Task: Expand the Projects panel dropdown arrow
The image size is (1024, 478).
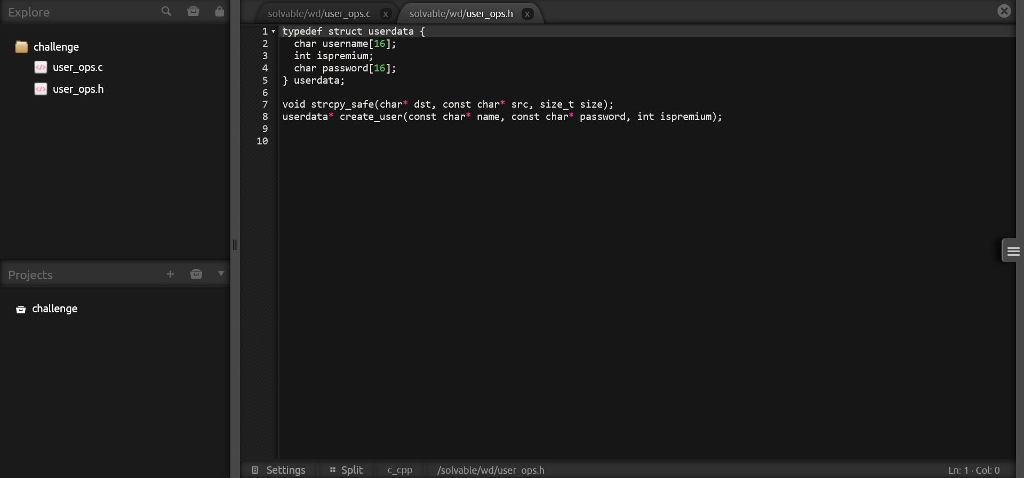Action: [x=221, y=274]
